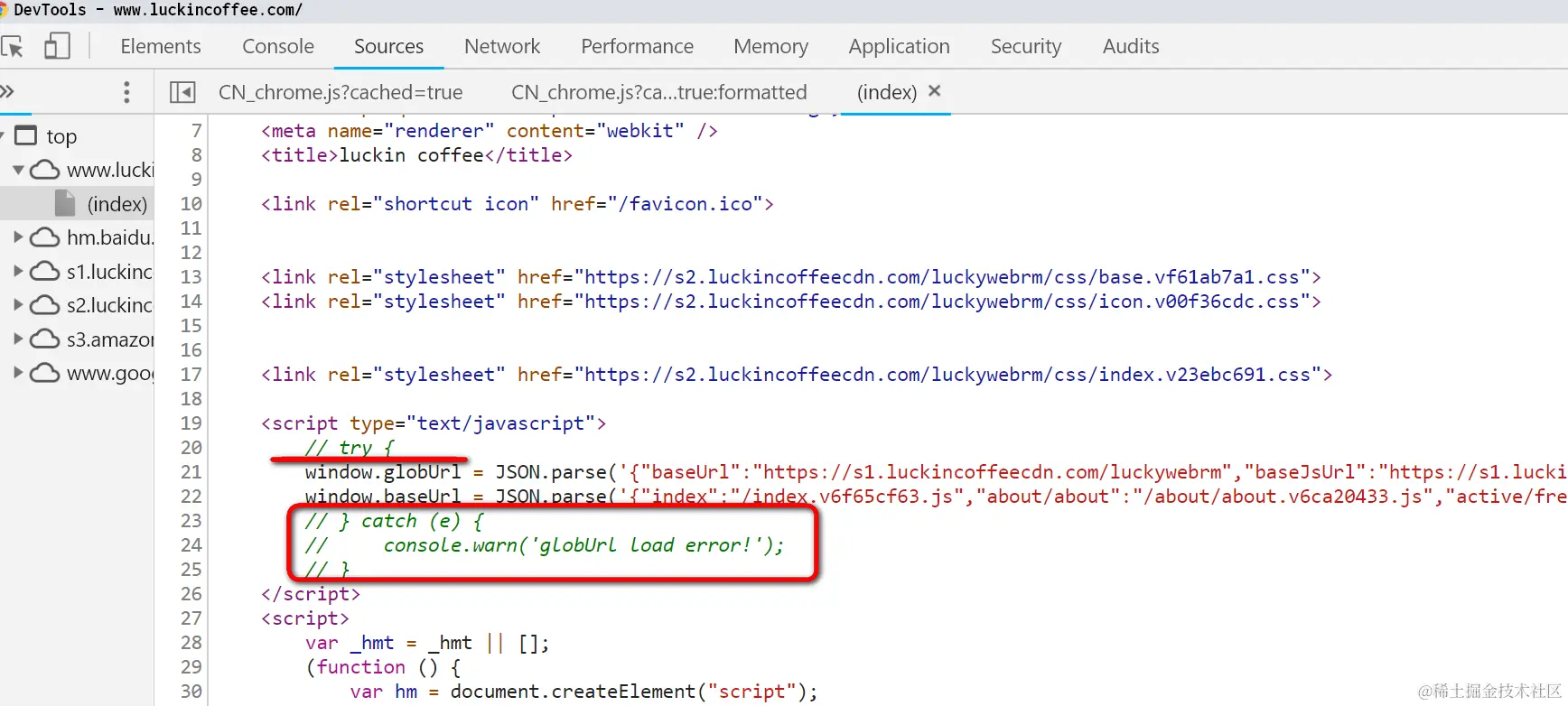
Task: Expand the s3.amazon domain node
Action: tap(17, 339)
